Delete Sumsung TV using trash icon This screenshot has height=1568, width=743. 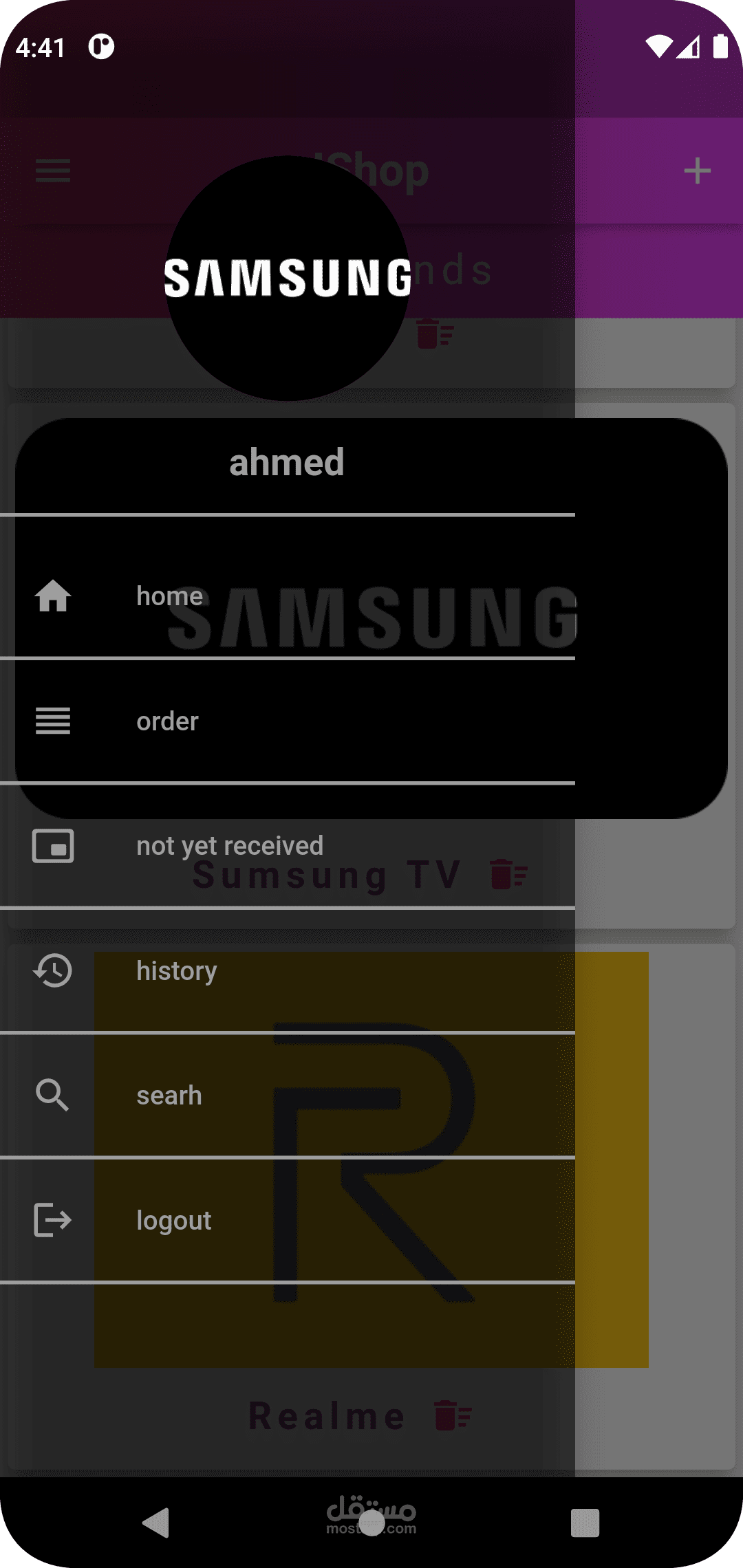(510, 875)
